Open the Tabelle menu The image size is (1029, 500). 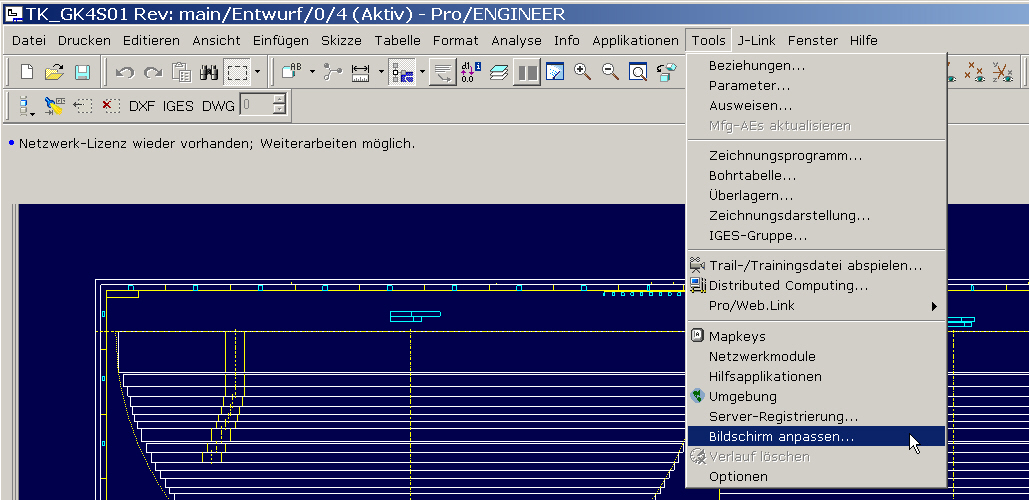[398, 41]
